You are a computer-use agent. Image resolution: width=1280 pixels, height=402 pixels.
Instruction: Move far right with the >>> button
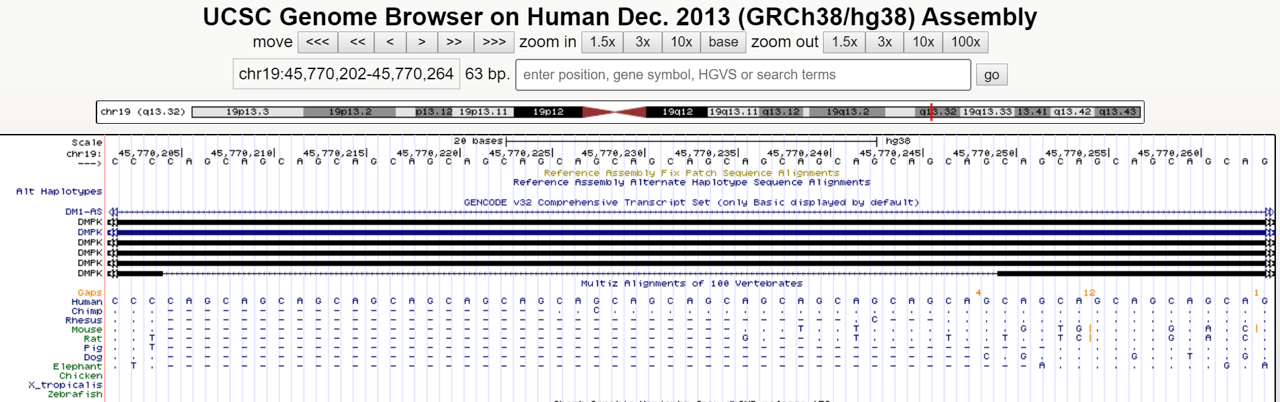[493, 42]
